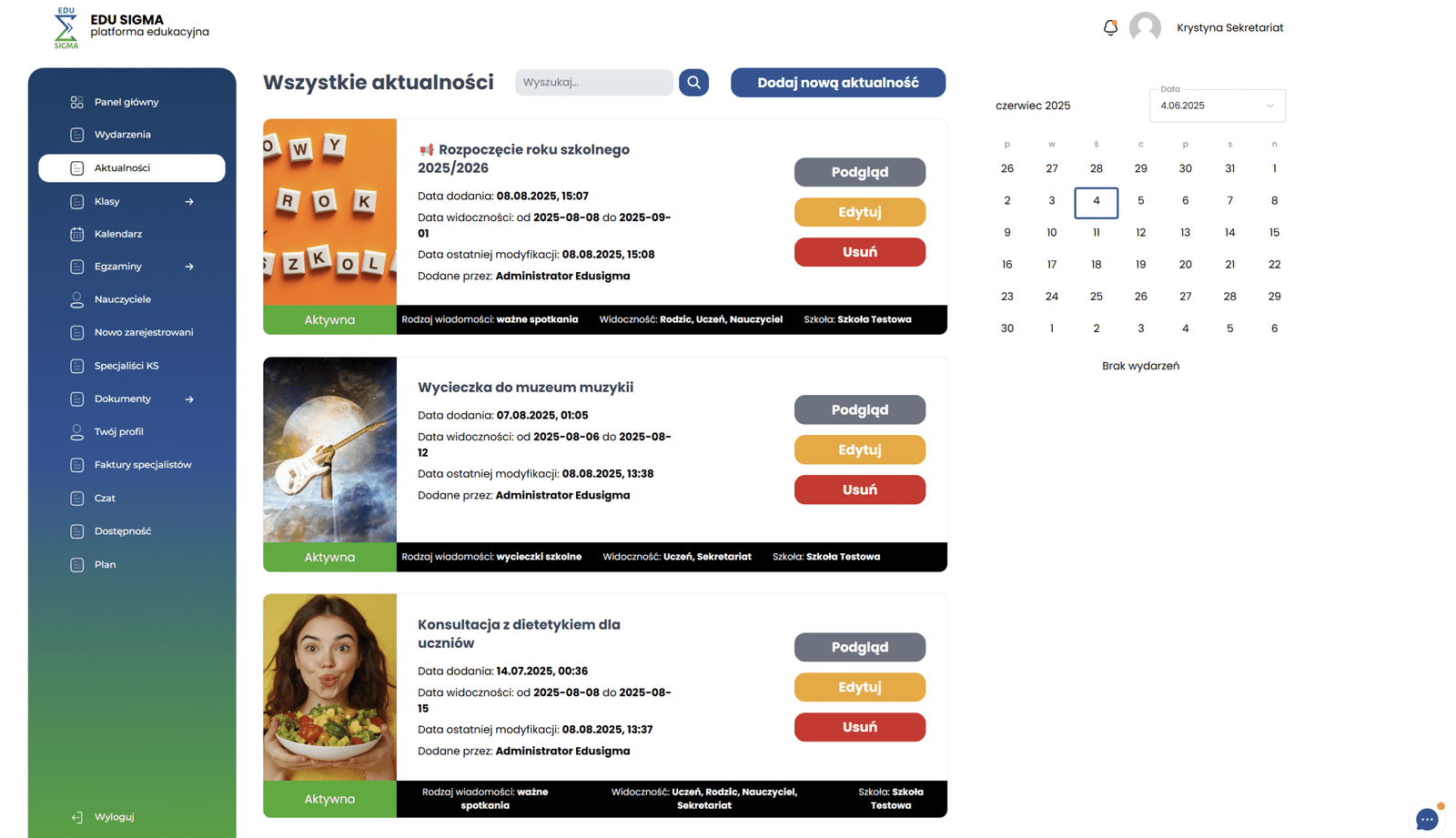Go to Faktury specjalistów menu item
This screenshot has height=838, width=1456.
coord(142,465)
